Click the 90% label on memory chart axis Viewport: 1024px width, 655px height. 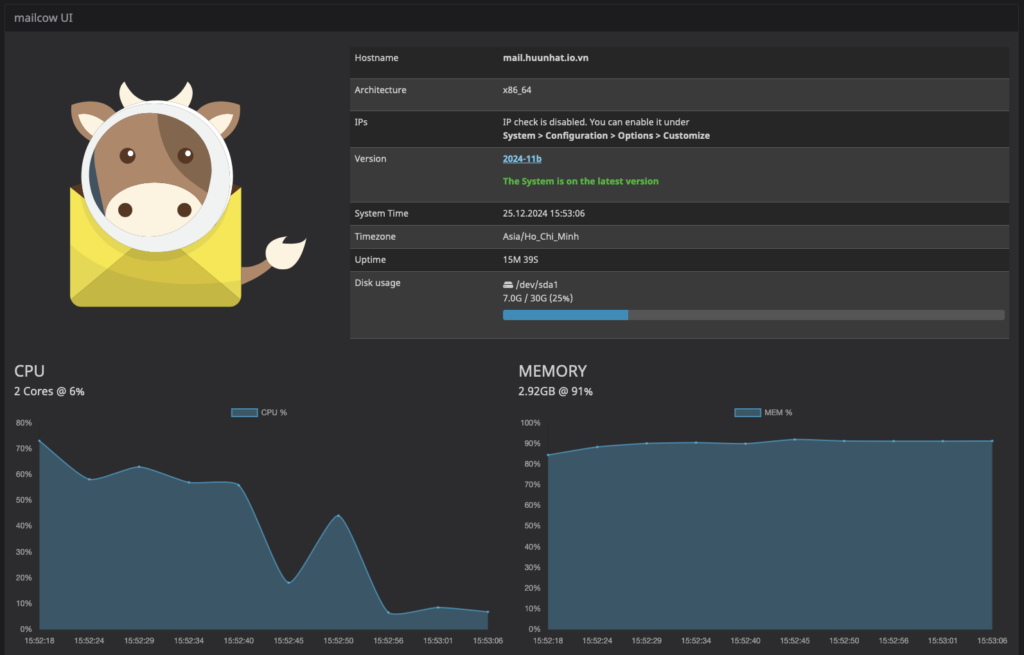point(532,443)
